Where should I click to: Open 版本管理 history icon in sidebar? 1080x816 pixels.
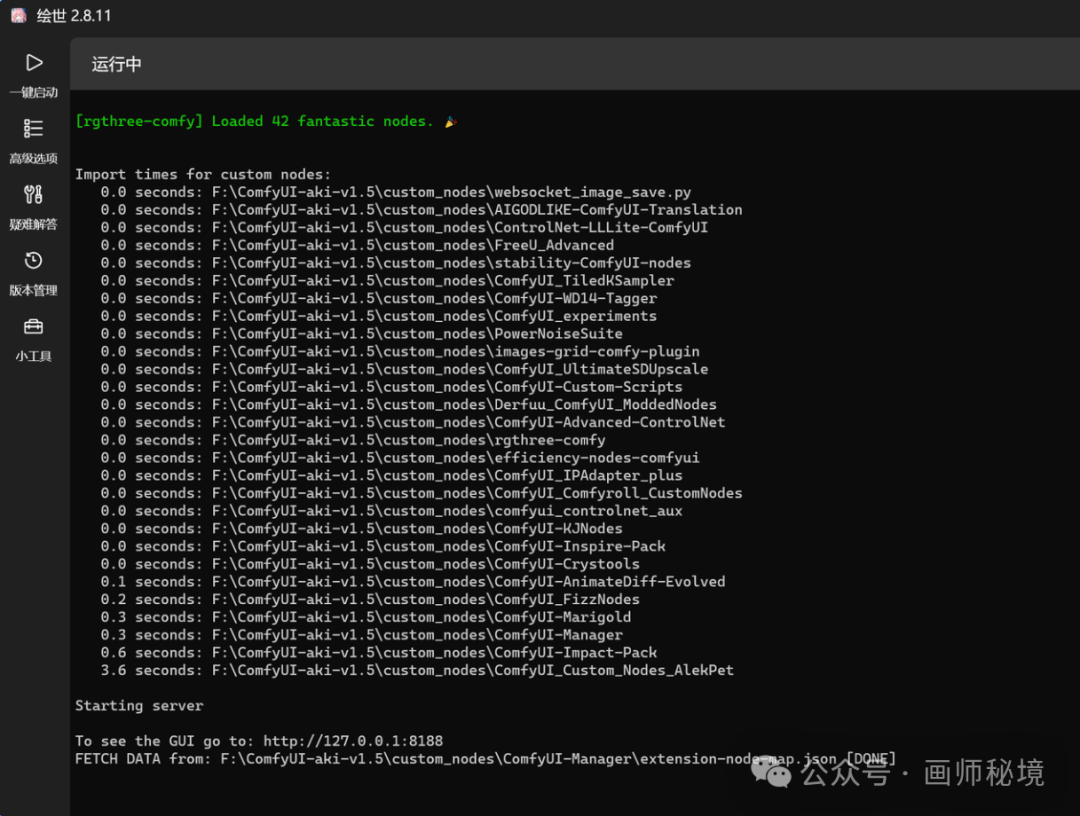(33, 261)
